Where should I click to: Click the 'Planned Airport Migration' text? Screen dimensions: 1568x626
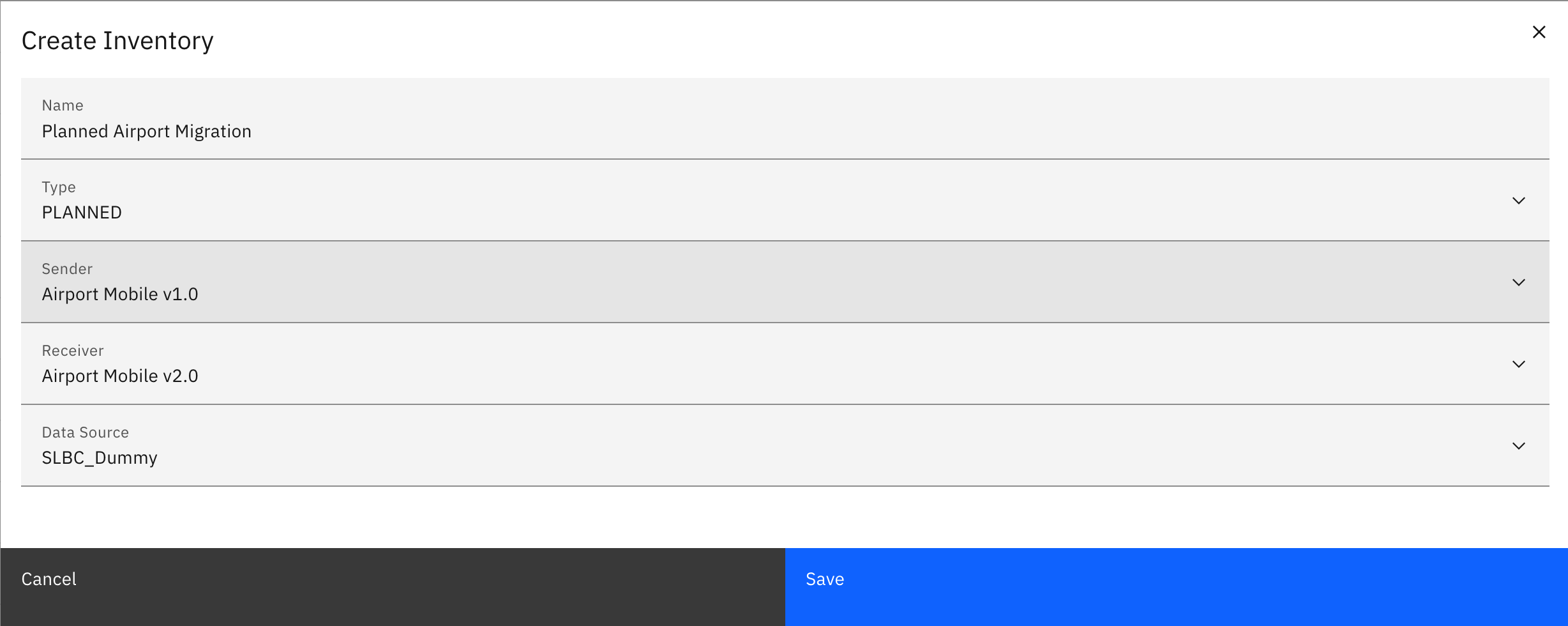(146, 132)
